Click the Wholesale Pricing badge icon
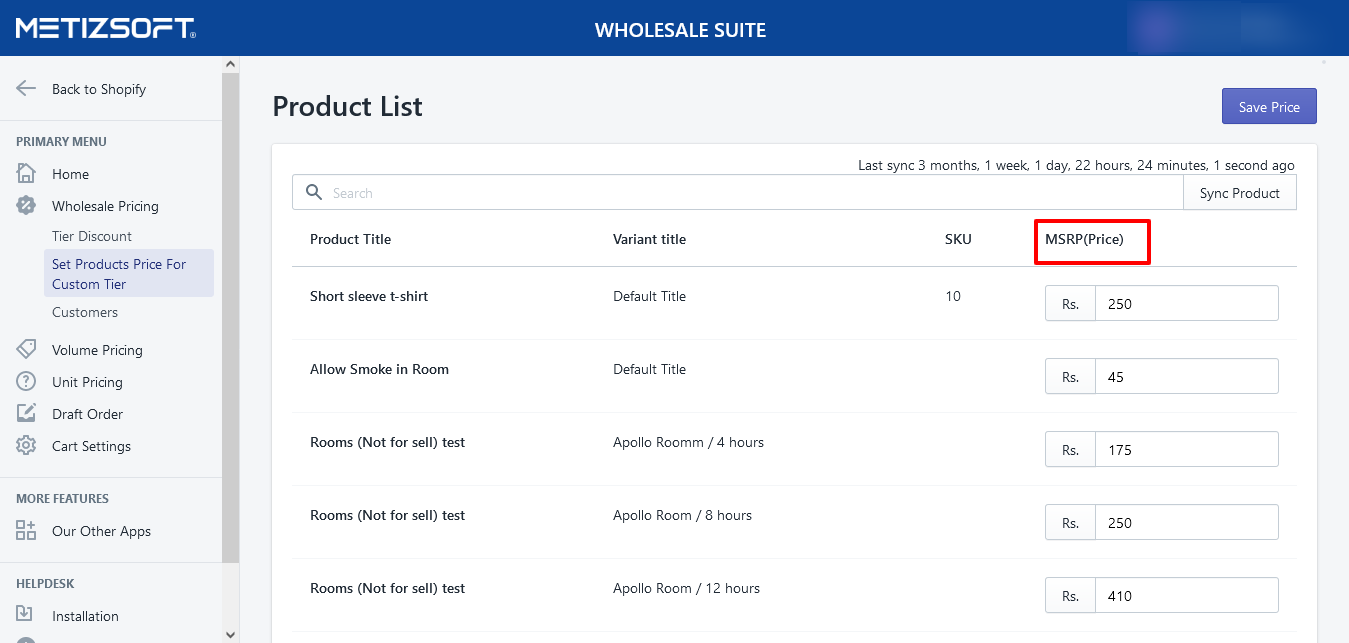Viewport: 1349px width, 643px height. tap(26, 206)
